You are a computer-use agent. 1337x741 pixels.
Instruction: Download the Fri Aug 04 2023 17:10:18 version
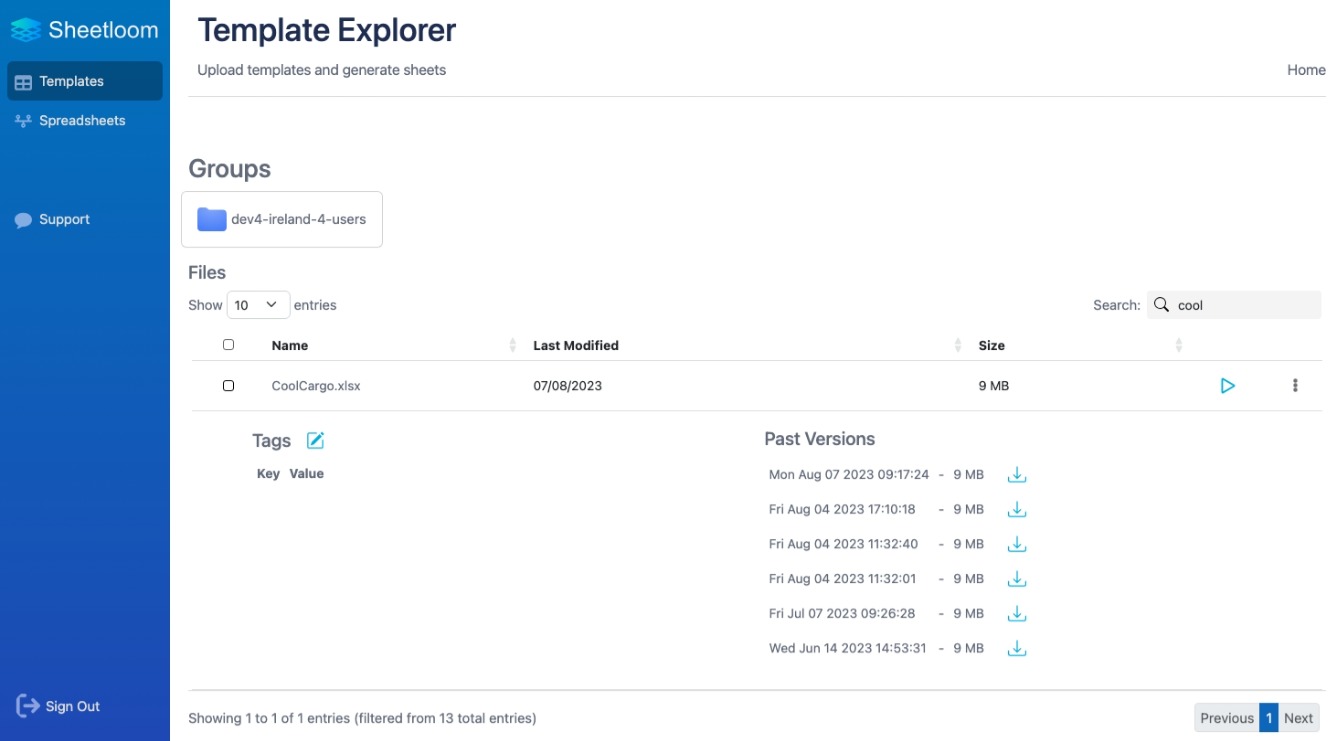pyautogui.click(x=1017, y=510)
